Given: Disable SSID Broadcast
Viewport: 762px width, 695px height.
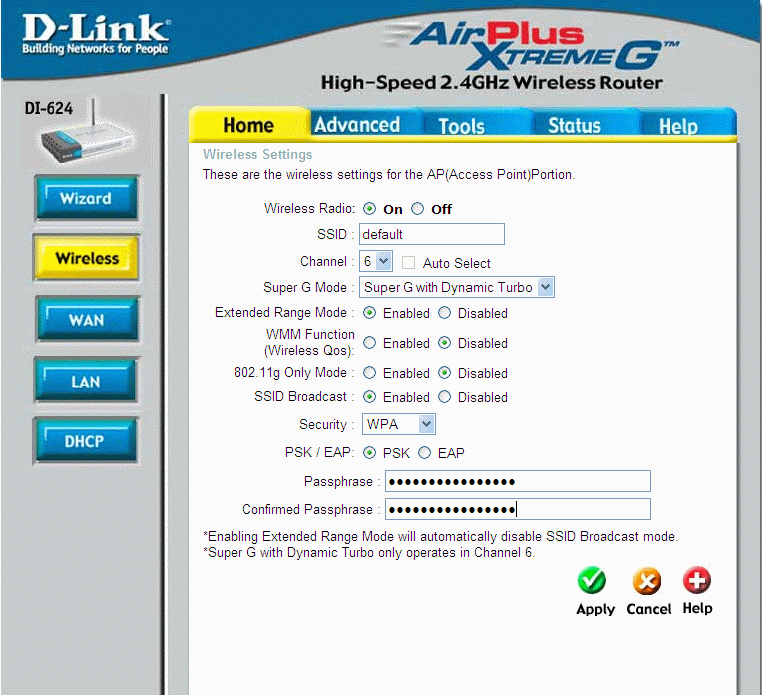Looking at the screenshot, I should pyautogui.click(x=445, y=397).
